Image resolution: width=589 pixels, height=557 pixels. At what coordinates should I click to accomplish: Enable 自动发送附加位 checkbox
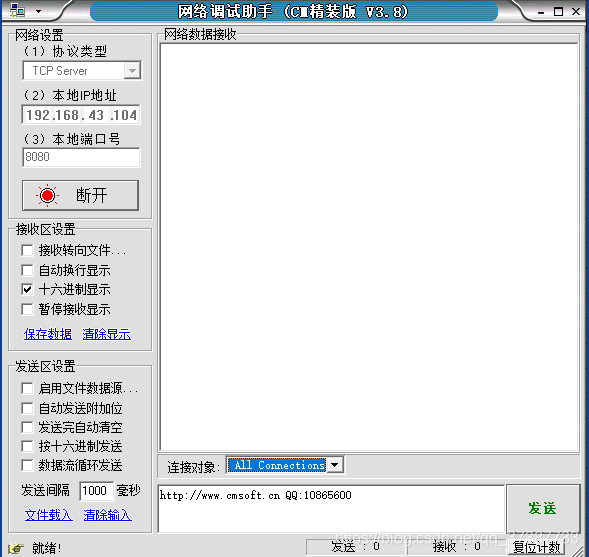[x=27, y=408]
